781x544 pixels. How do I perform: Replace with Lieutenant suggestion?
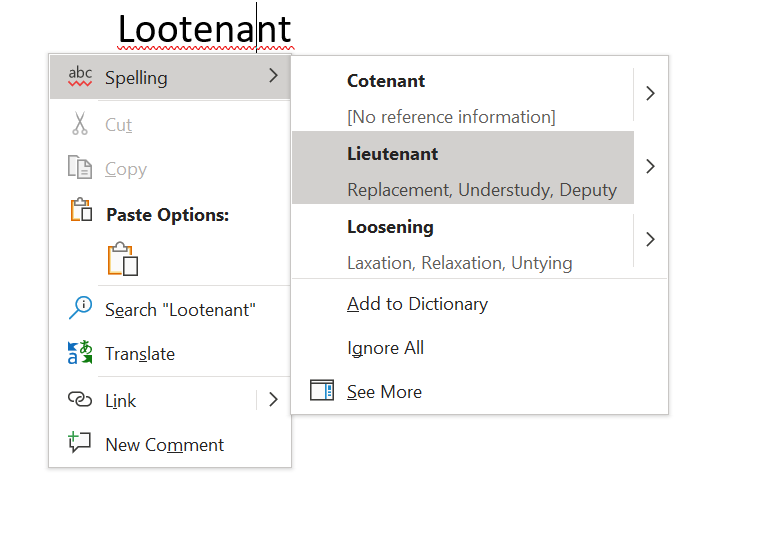[463, 167]
